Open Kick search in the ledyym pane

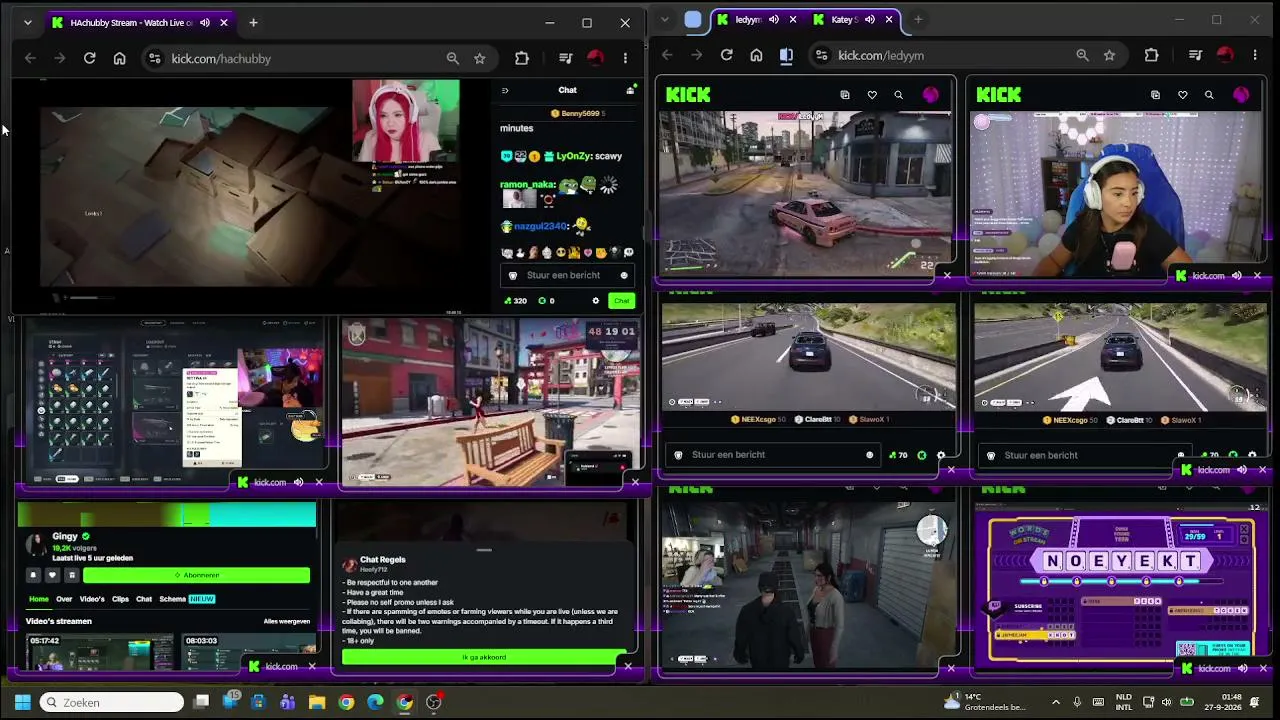pyautogui.click(x=898, y=95)
